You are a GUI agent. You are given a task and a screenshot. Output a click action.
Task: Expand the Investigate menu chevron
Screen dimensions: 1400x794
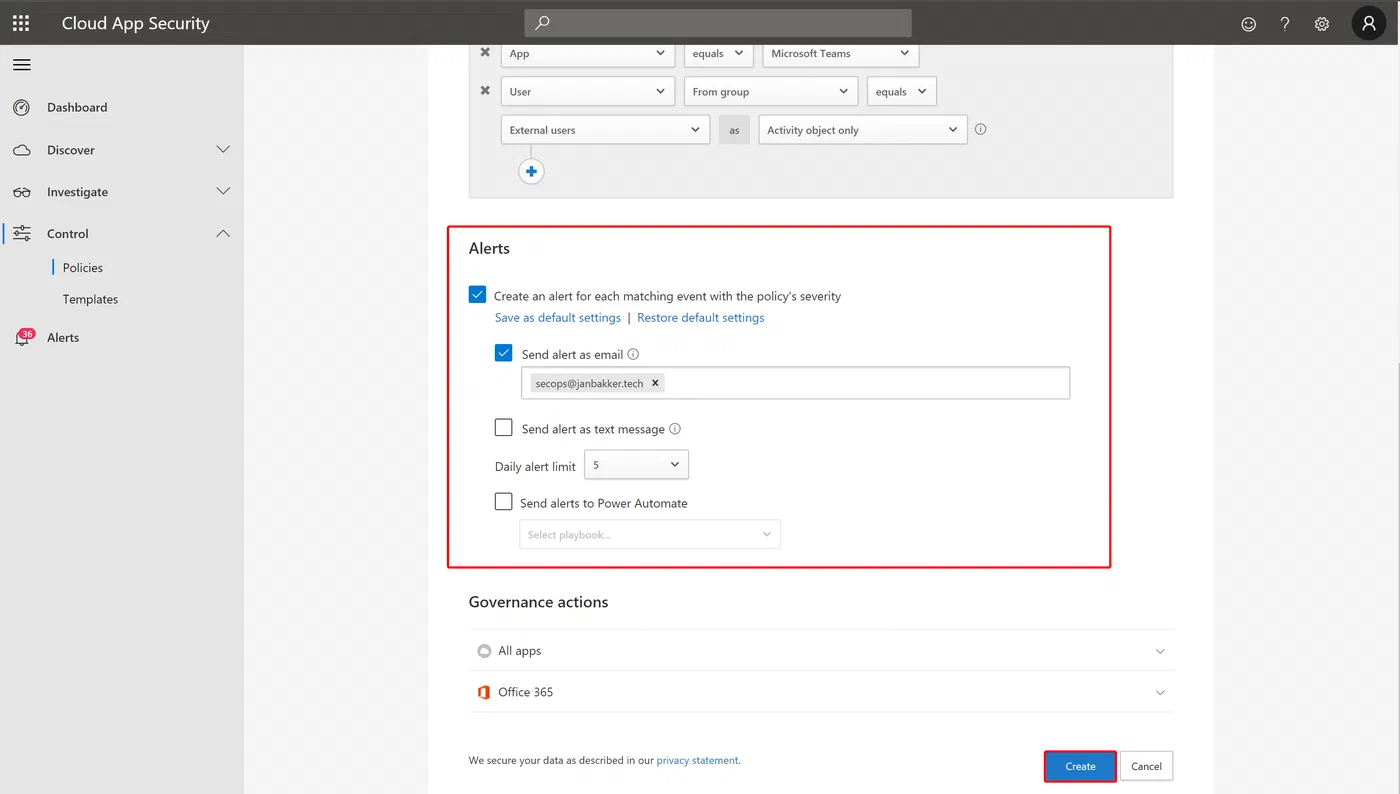(223, 192)
